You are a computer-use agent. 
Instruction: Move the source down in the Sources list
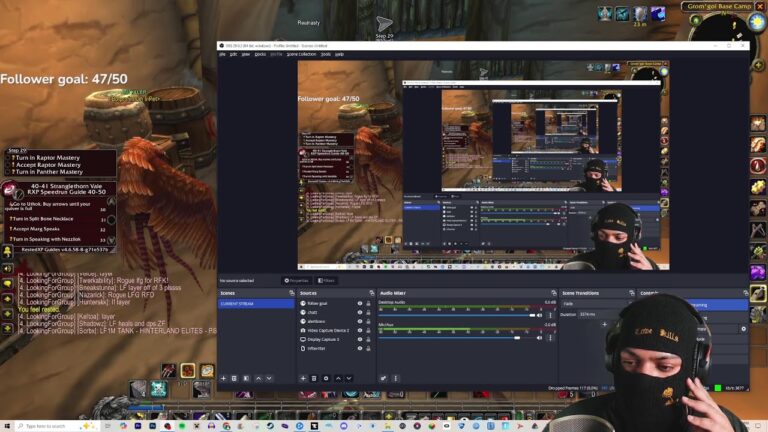pos(349,378)
